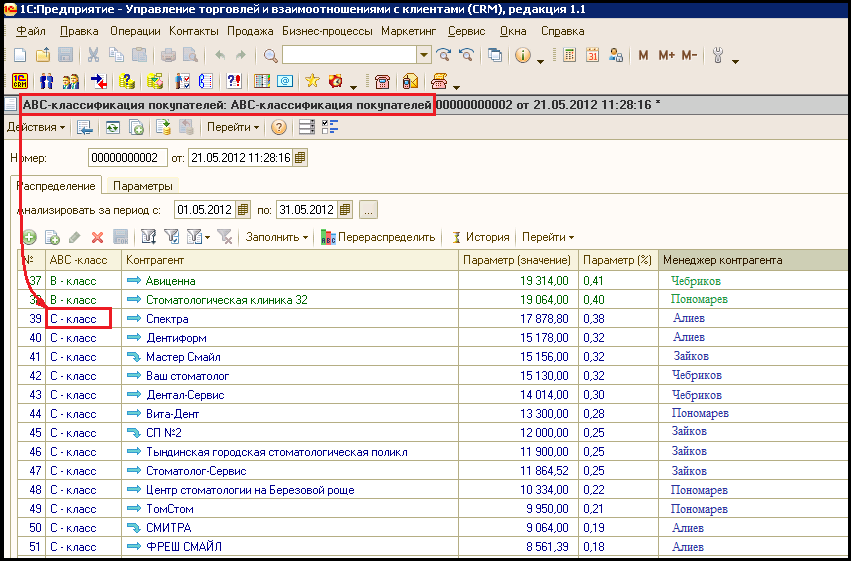The height and width of the screenshot is (561, 851).
Task: Create a new document with blank page icon
Action: 20,55
